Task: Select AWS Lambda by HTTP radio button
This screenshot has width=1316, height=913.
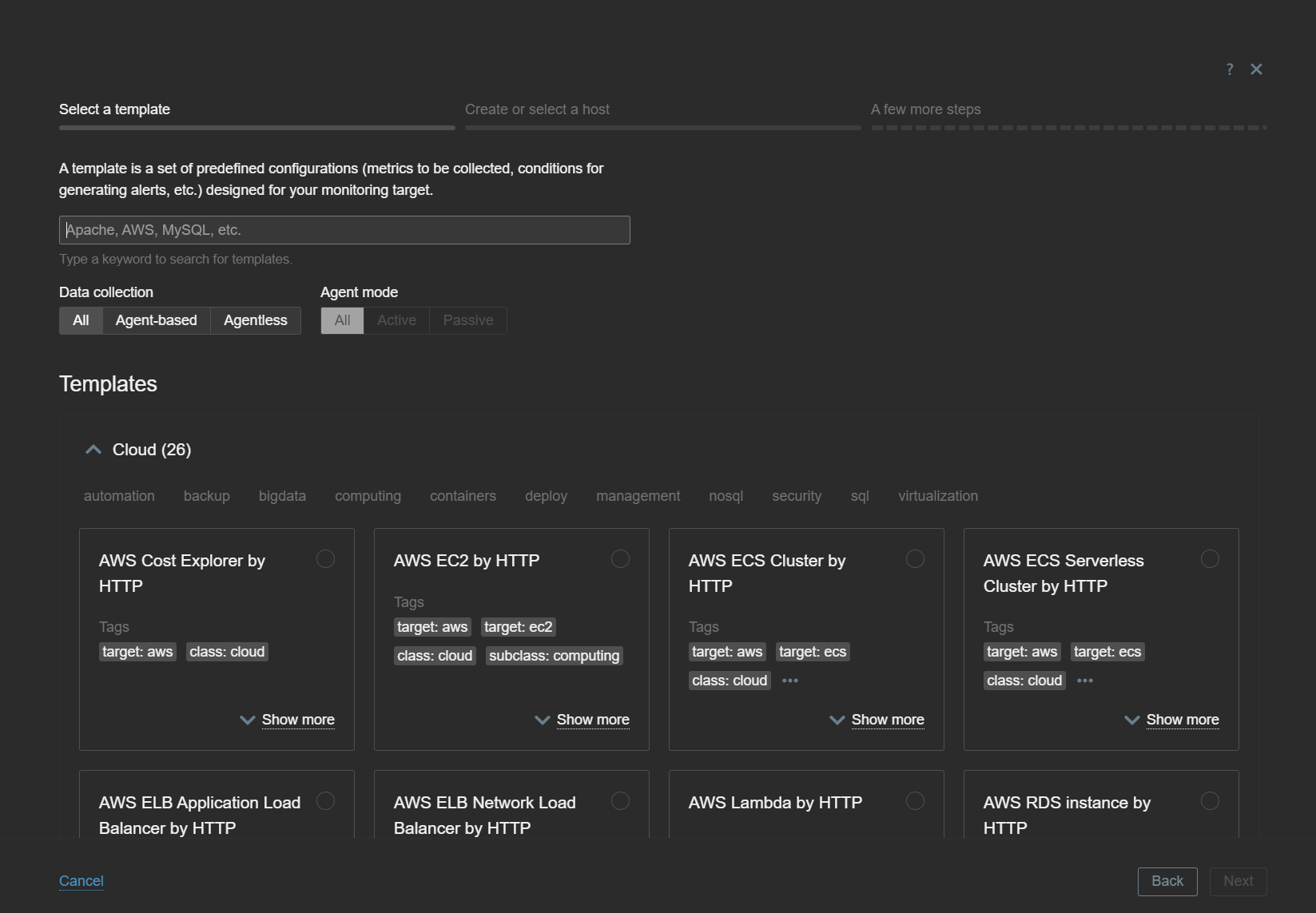Action: click(915, 801)
